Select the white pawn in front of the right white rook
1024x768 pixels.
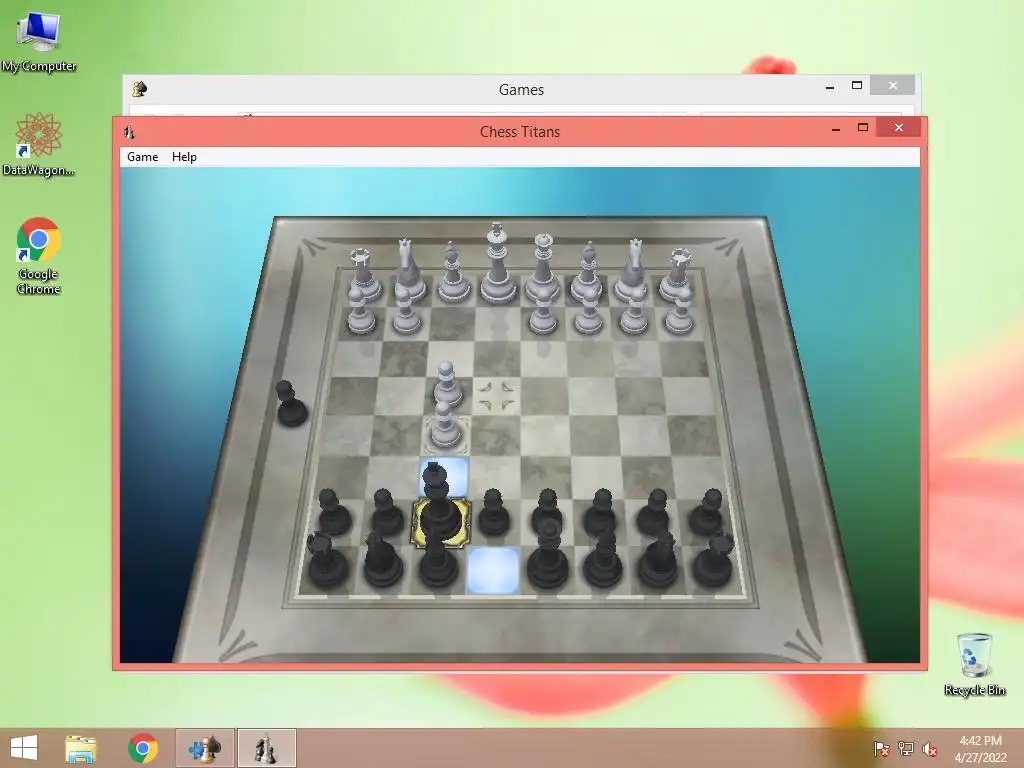pyautogui.click(x=680, y=312)
